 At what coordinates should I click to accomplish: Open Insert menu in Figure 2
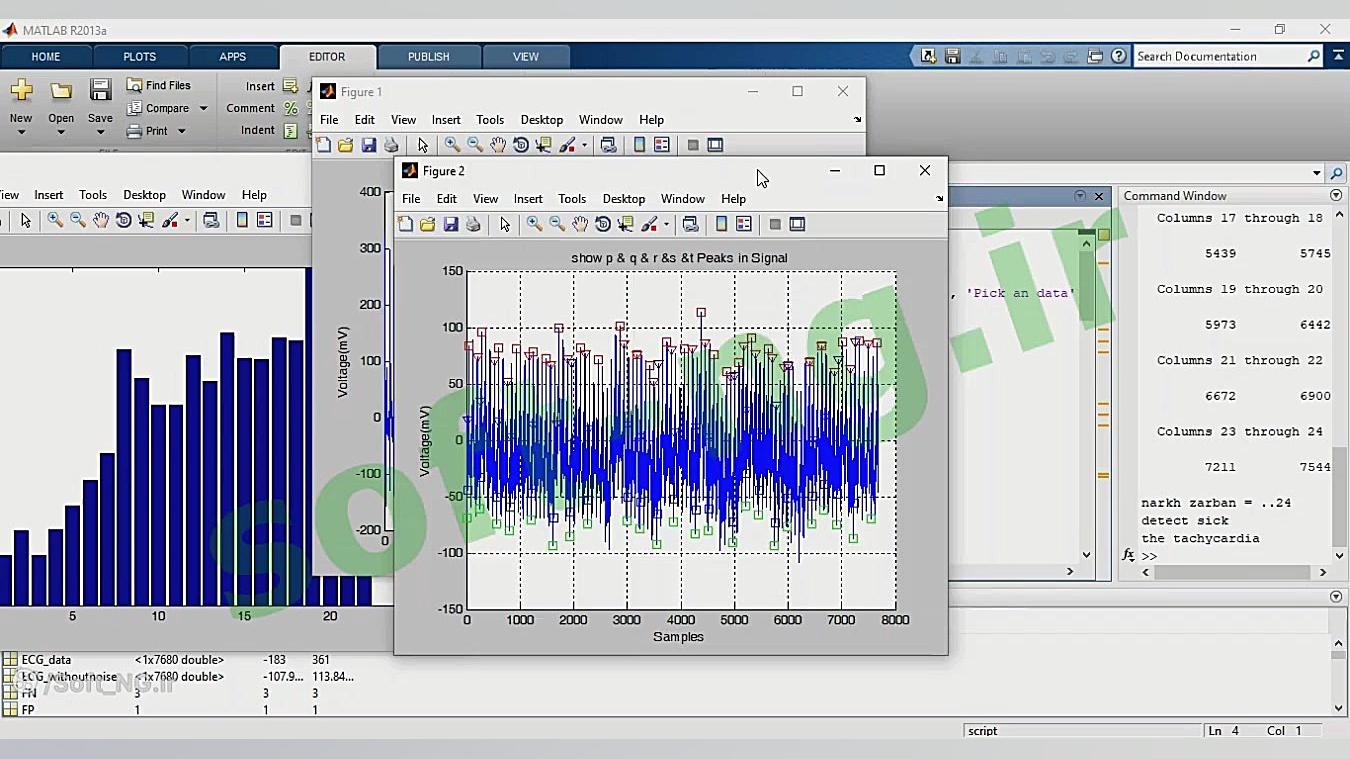(x=528, y=199)
